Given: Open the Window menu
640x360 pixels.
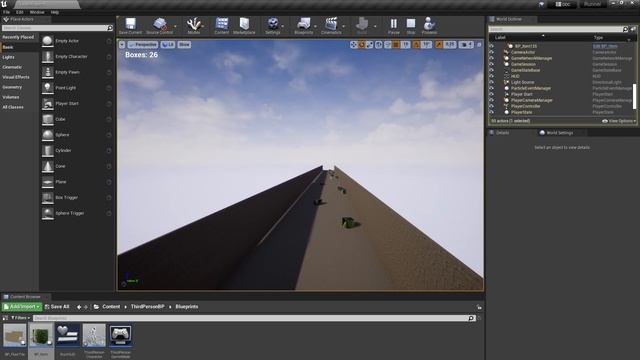Looking at the screenshot, I should point(37,12).
